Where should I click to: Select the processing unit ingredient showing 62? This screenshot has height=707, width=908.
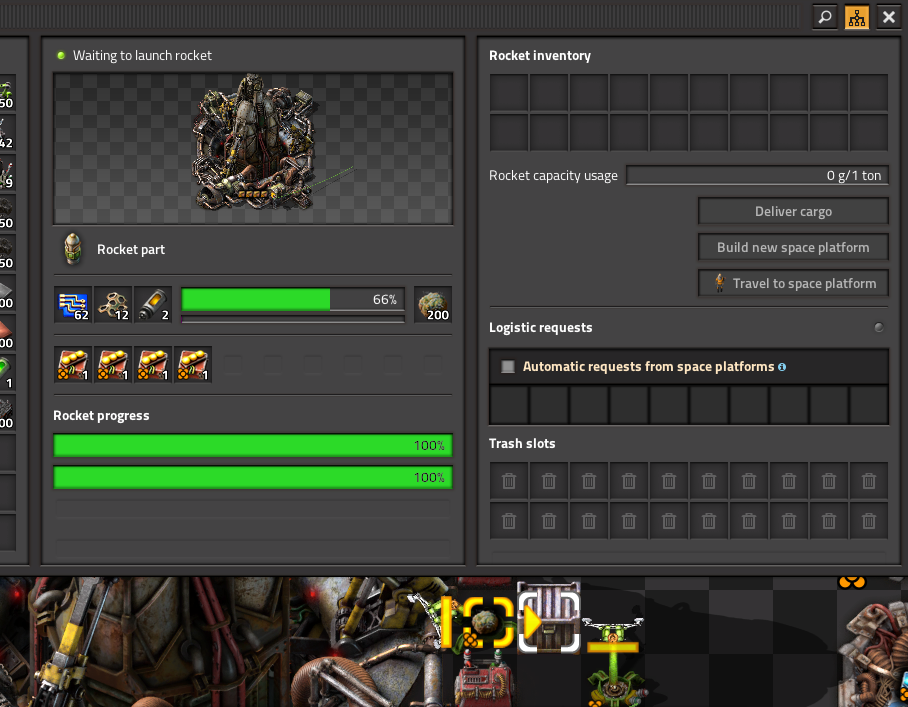click(x=73, y=305)
